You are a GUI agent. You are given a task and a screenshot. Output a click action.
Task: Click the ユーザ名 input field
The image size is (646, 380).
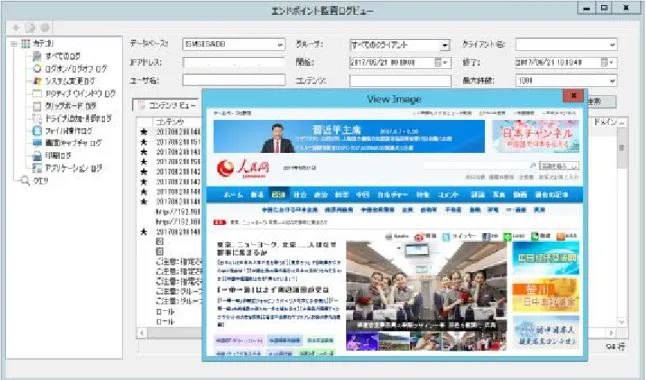(234, 80)
